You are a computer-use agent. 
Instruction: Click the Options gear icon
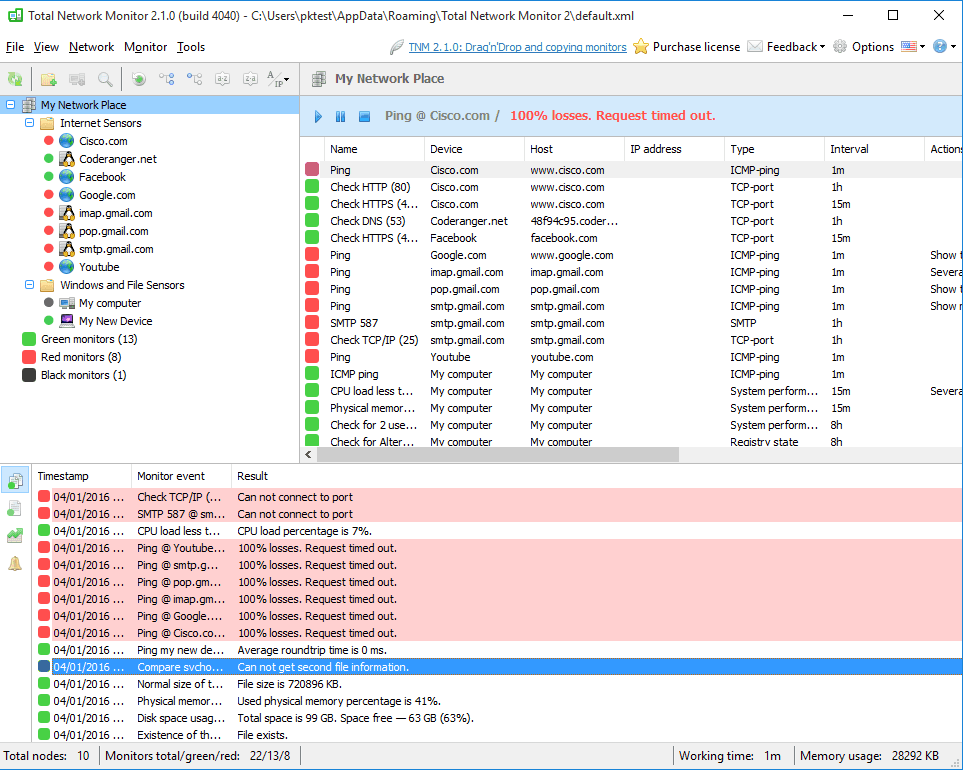840,47
